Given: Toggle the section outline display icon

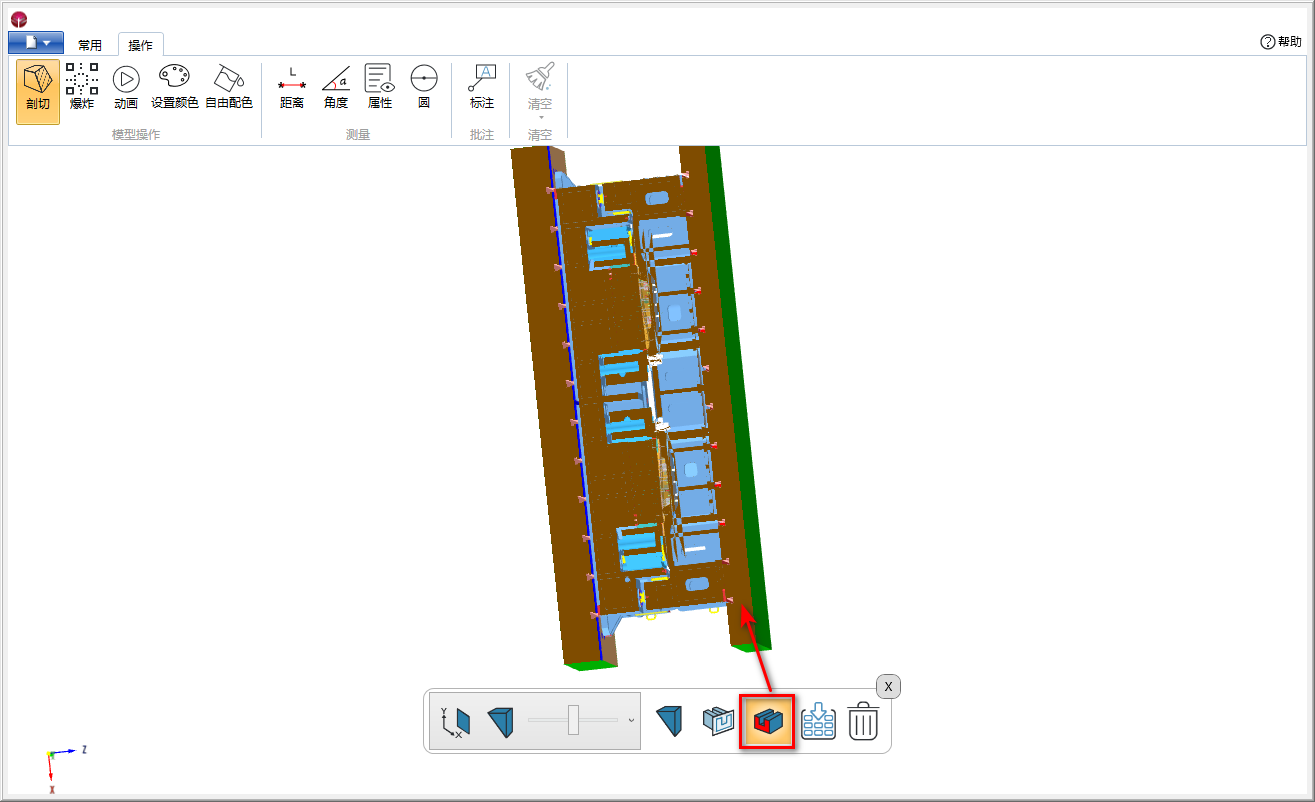Looking at the screenshot, I should (718, 720).
